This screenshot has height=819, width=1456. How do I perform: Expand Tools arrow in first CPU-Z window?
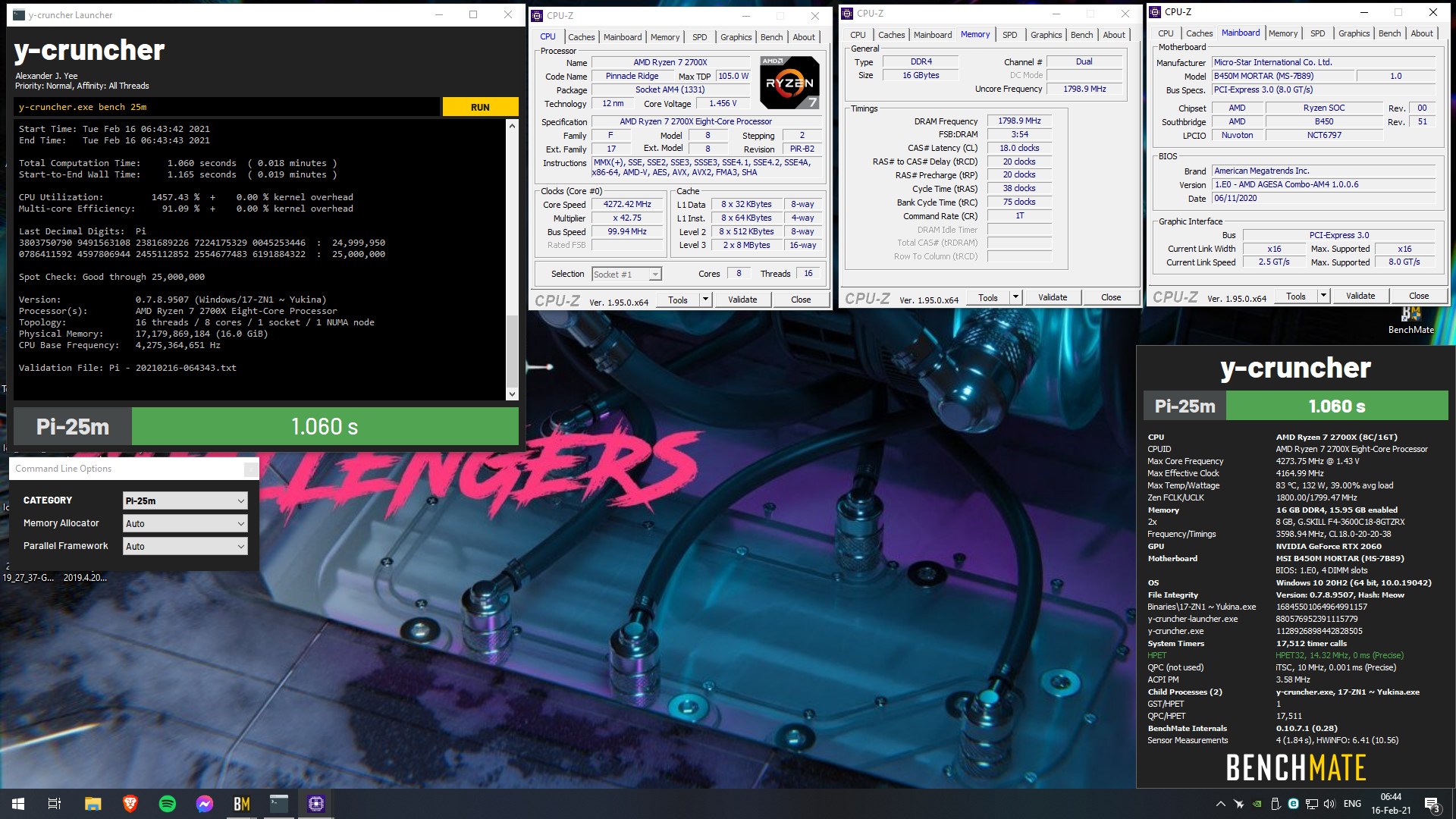705,300
